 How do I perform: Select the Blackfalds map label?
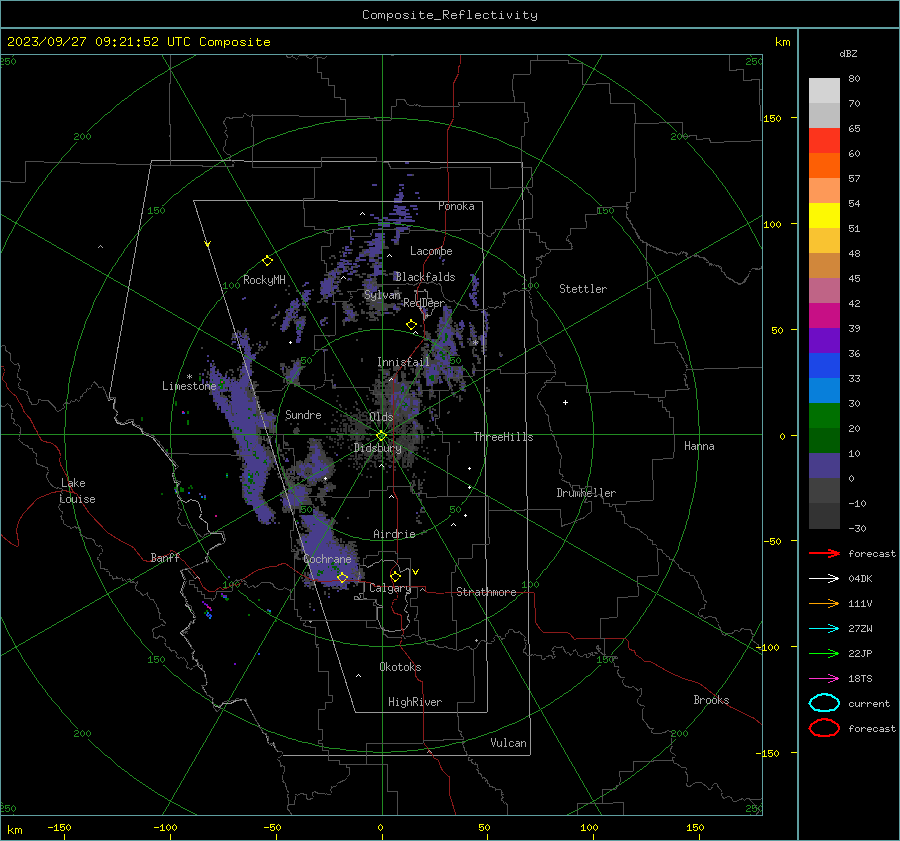425,277
